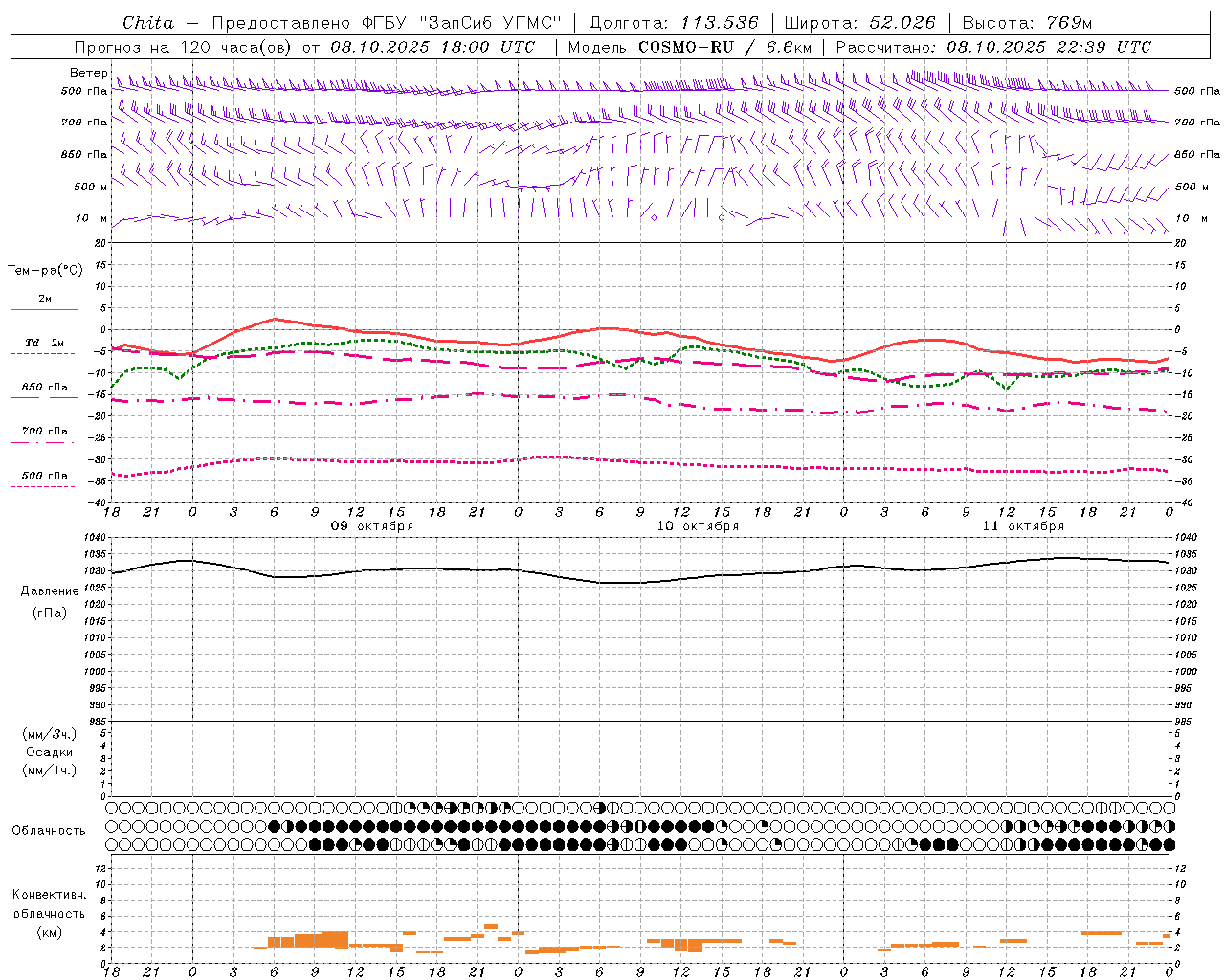Click the '(км)' unit label under convective cloudiness

50,931
